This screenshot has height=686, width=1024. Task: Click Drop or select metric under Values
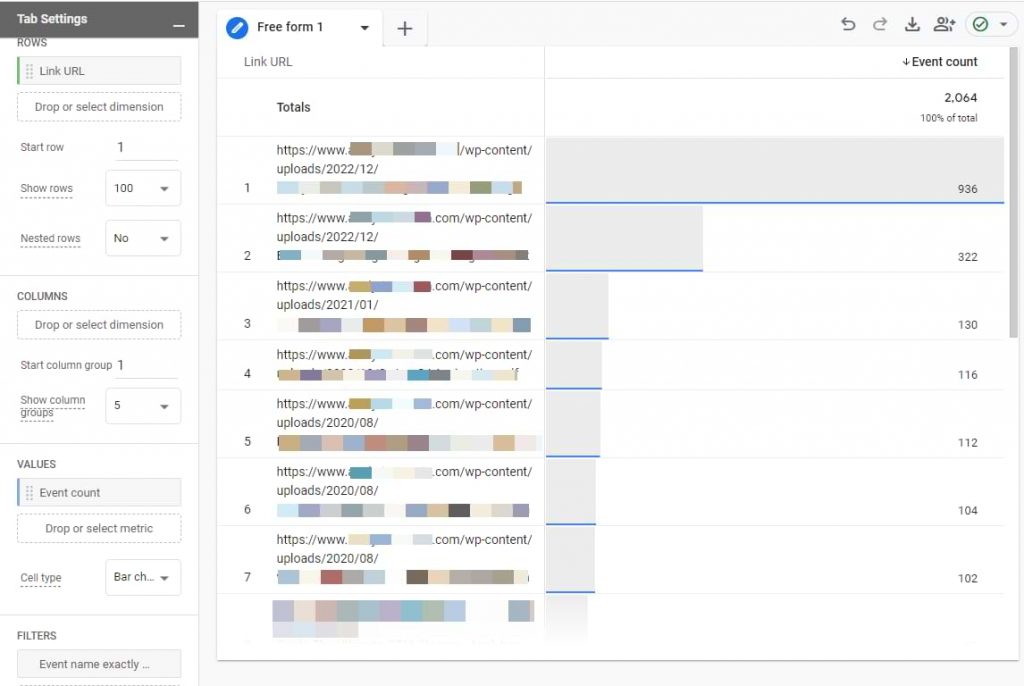pyautogui.click(x=98, y=528)
